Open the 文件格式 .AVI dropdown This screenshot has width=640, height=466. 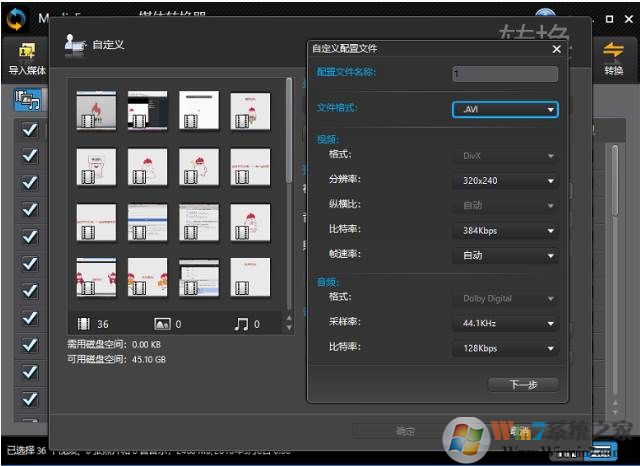(x=505, y=109)
